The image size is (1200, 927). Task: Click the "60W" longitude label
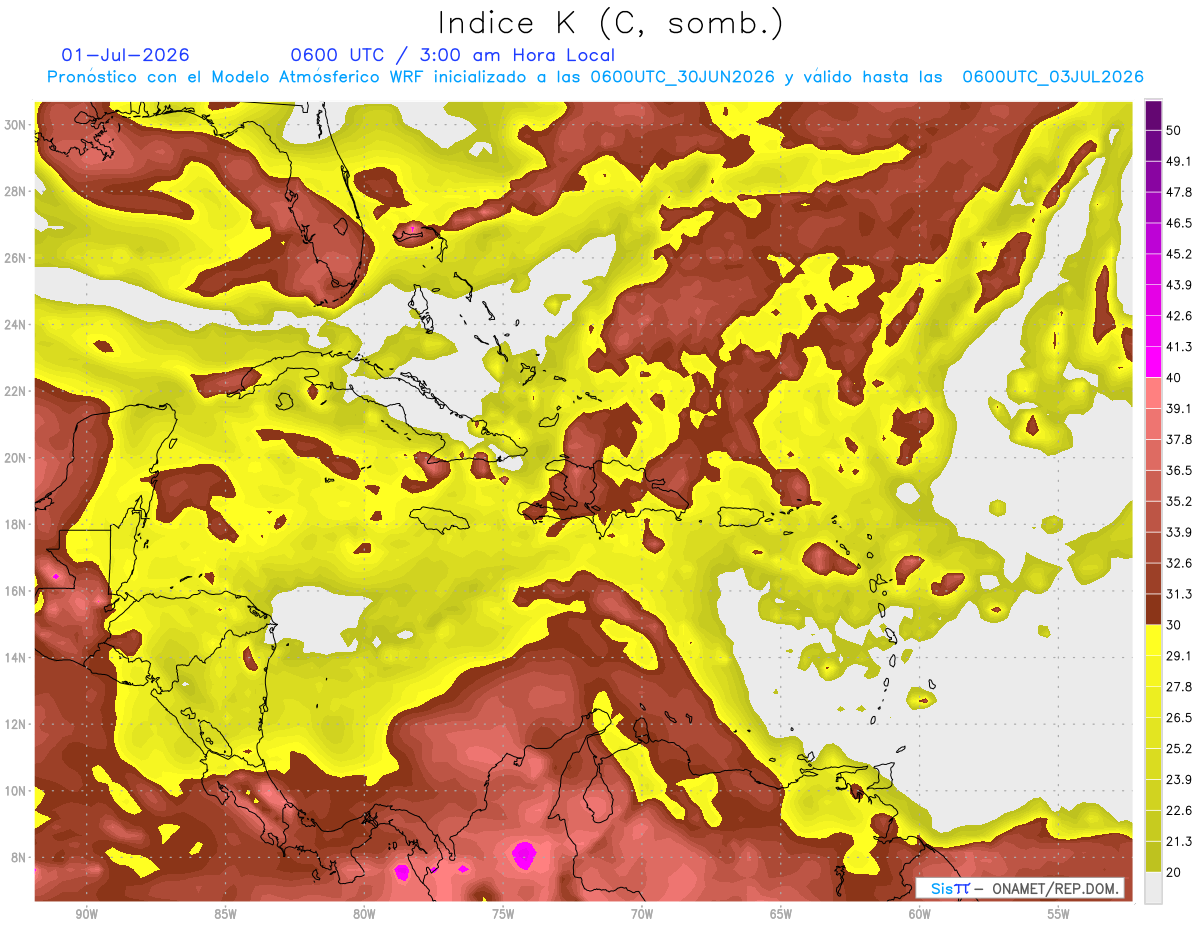[920, 914]
